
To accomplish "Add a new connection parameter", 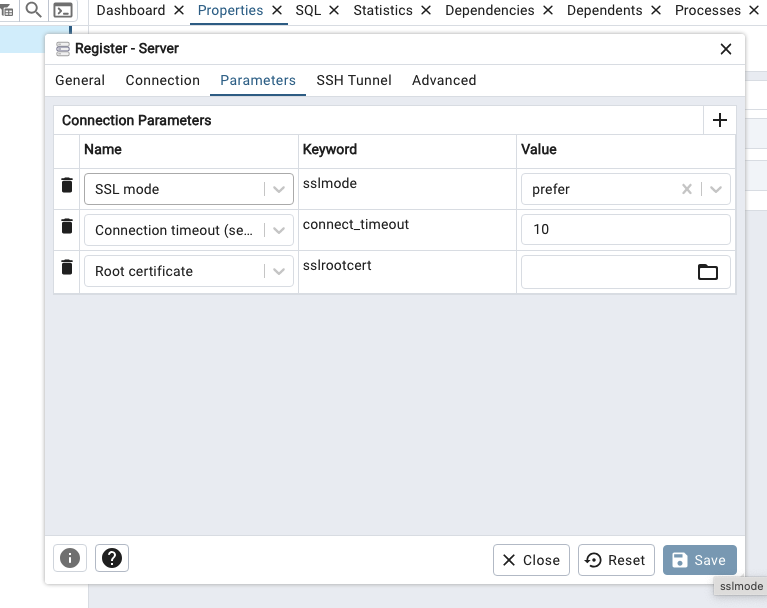I will 719,120.
